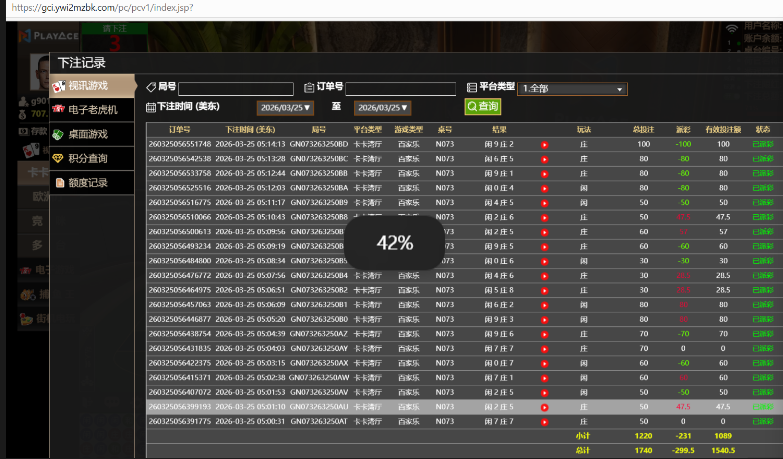Expand the 平台类型 dropdown showing 1.全部
Viewport: 783px width, 459px height.
(572, 89)
